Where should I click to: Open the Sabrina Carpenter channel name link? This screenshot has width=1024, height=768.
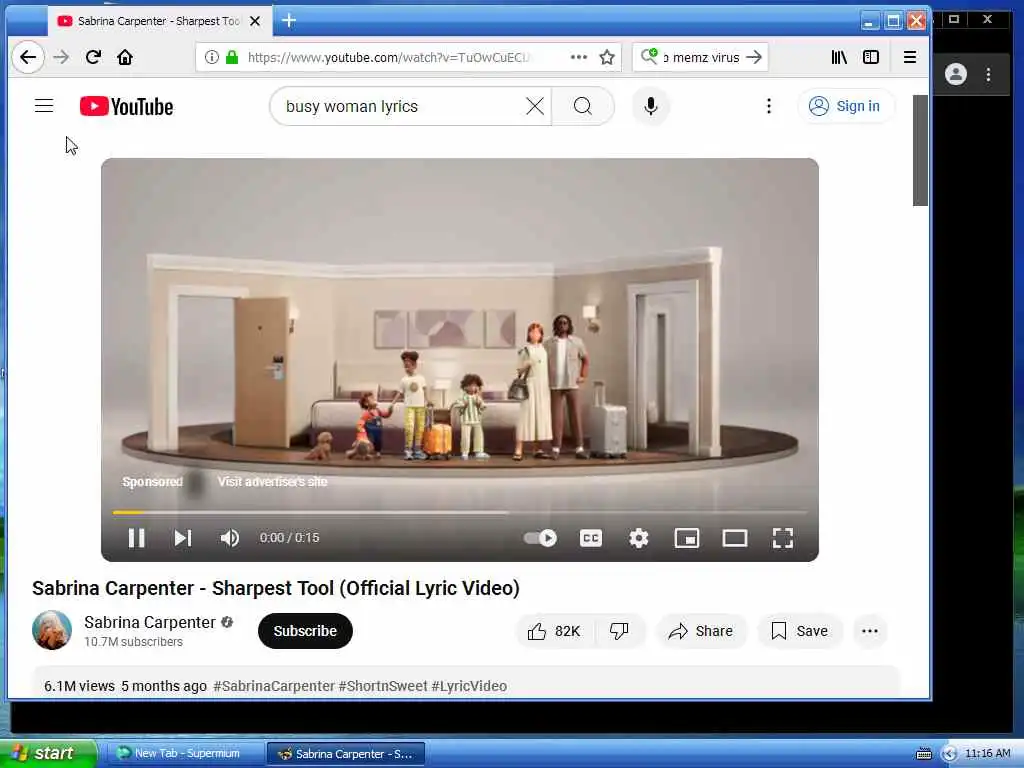click(x=150, y=622)
